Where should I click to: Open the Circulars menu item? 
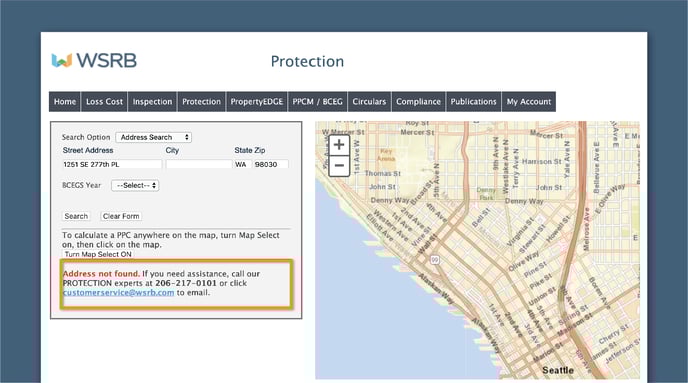pos(369,101)
